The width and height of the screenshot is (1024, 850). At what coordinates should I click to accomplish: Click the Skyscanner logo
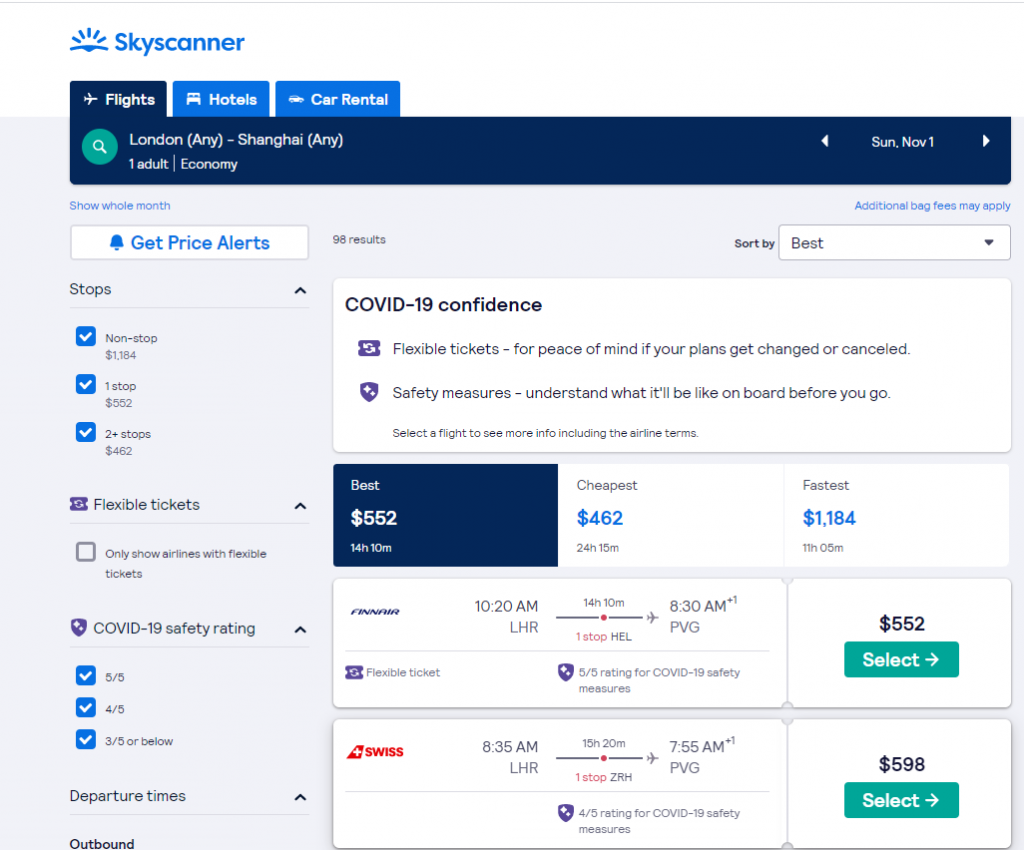(157, 42)
